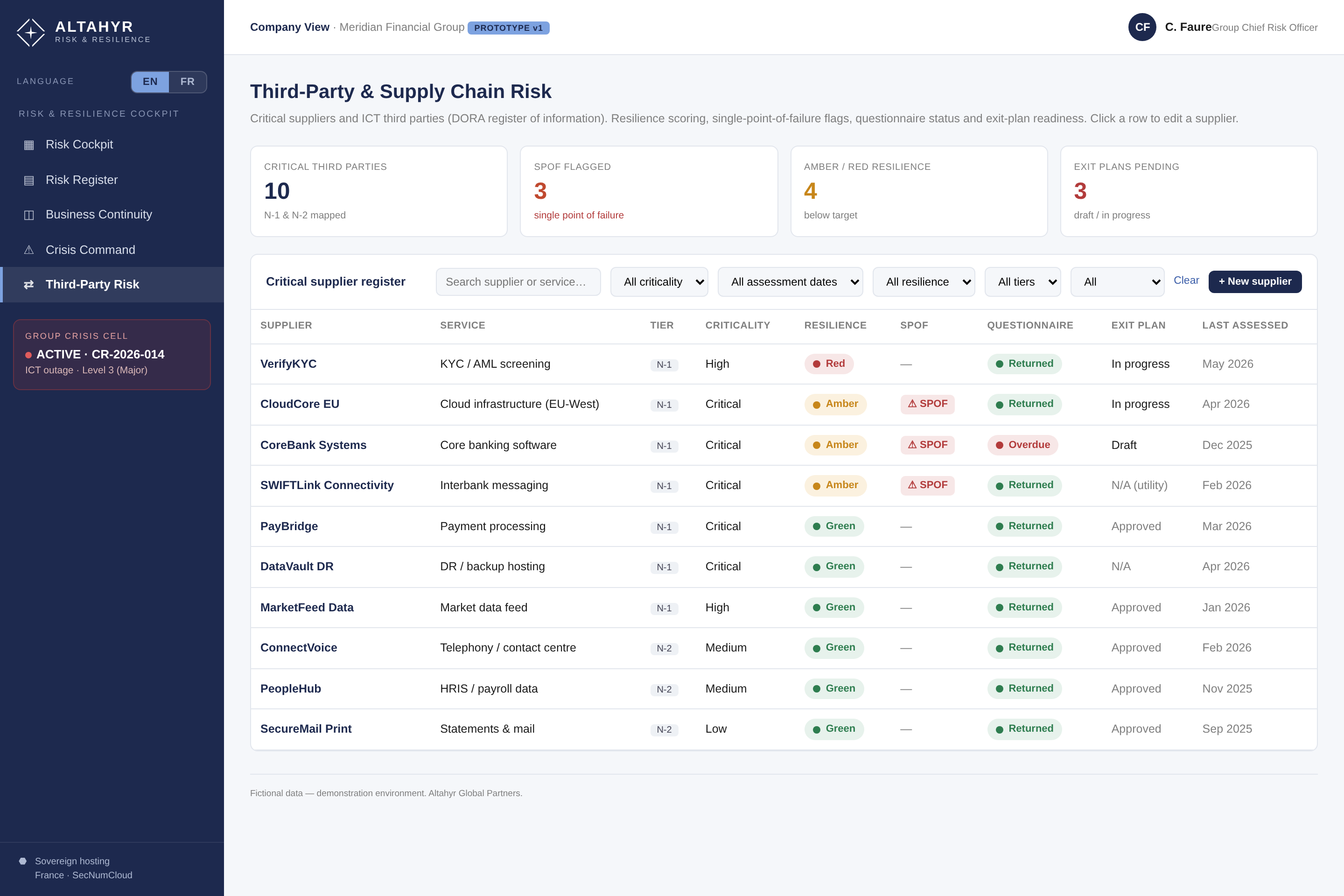The image size is (1344, 896).
Task: Click the Supplier column header
Action: click(x=286, y=326)
